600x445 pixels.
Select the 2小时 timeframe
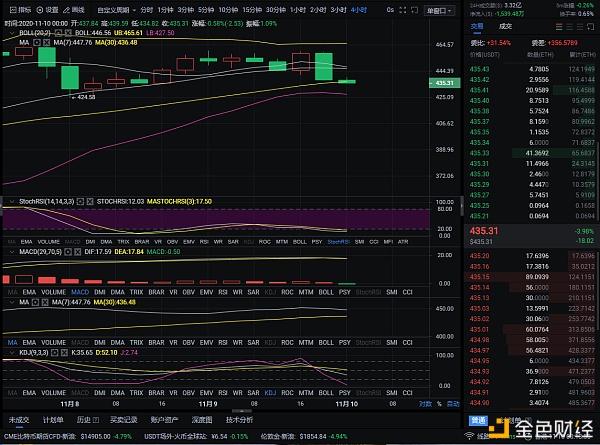coord(318,10)
